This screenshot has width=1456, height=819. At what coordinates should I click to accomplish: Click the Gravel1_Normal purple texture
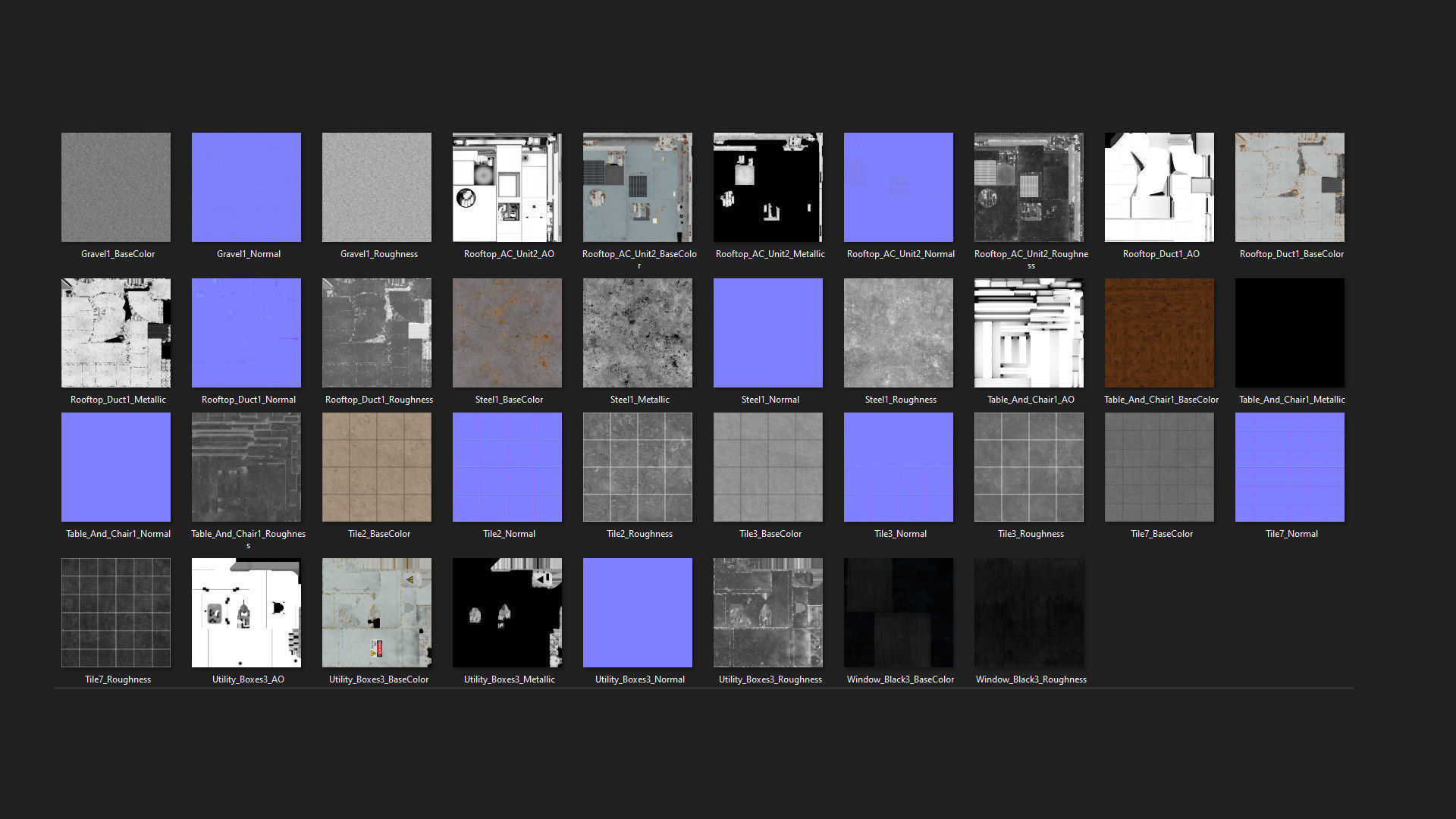246,187
